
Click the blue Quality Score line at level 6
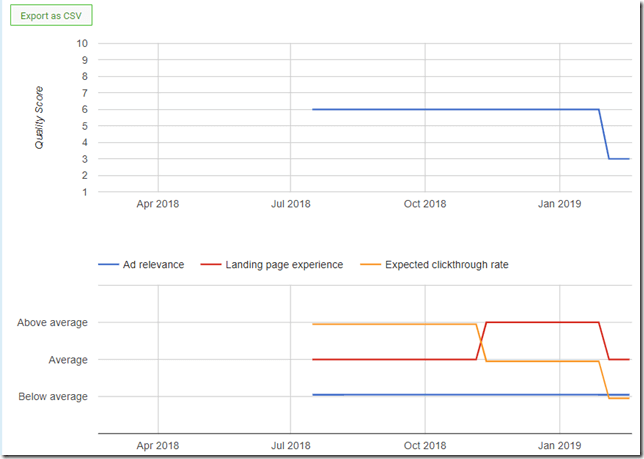pyautogui.click(x=450, y=110)
